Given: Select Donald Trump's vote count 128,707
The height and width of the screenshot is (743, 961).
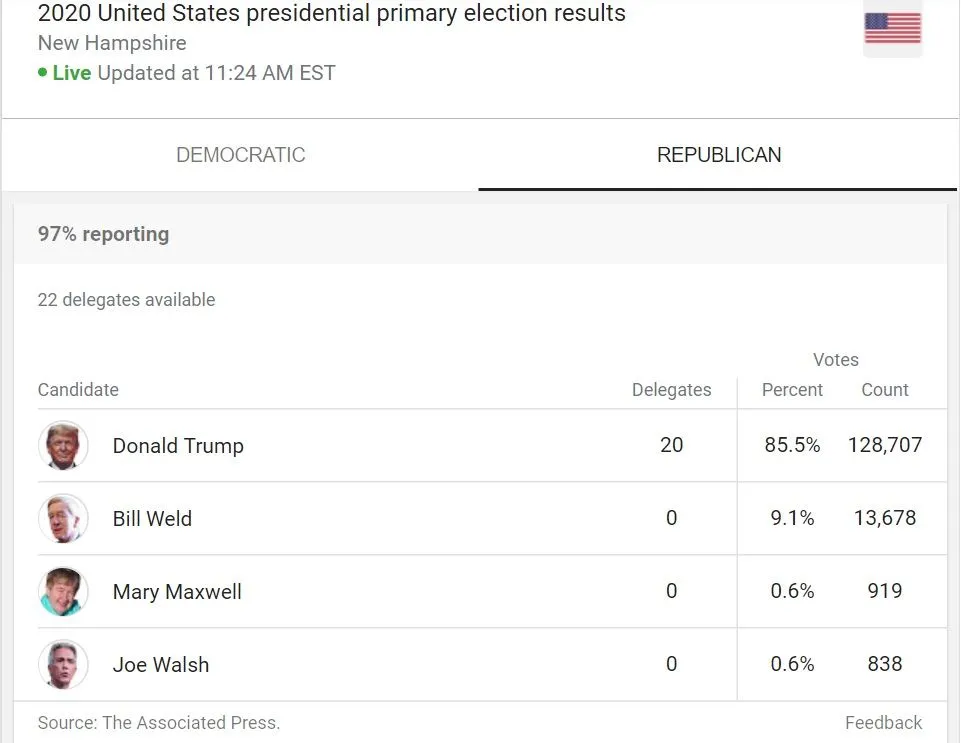Looking at the screenshot, I should tap(884, 445).
